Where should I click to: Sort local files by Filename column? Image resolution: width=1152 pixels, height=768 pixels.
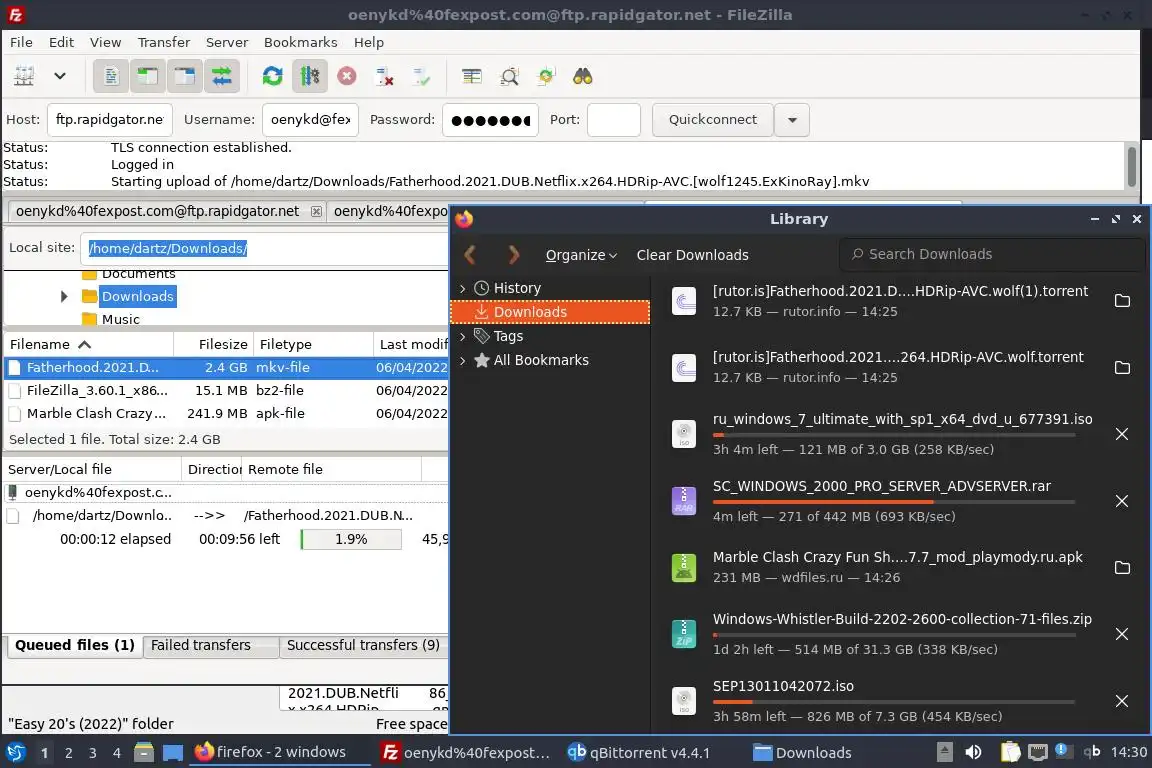coord(88,344)
